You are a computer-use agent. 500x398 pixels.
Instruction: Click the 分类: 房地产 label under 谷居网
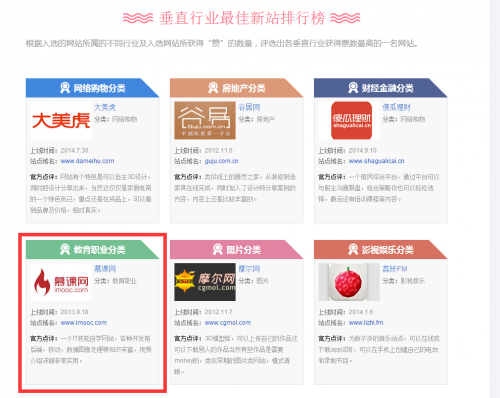(x=257, y=119)
